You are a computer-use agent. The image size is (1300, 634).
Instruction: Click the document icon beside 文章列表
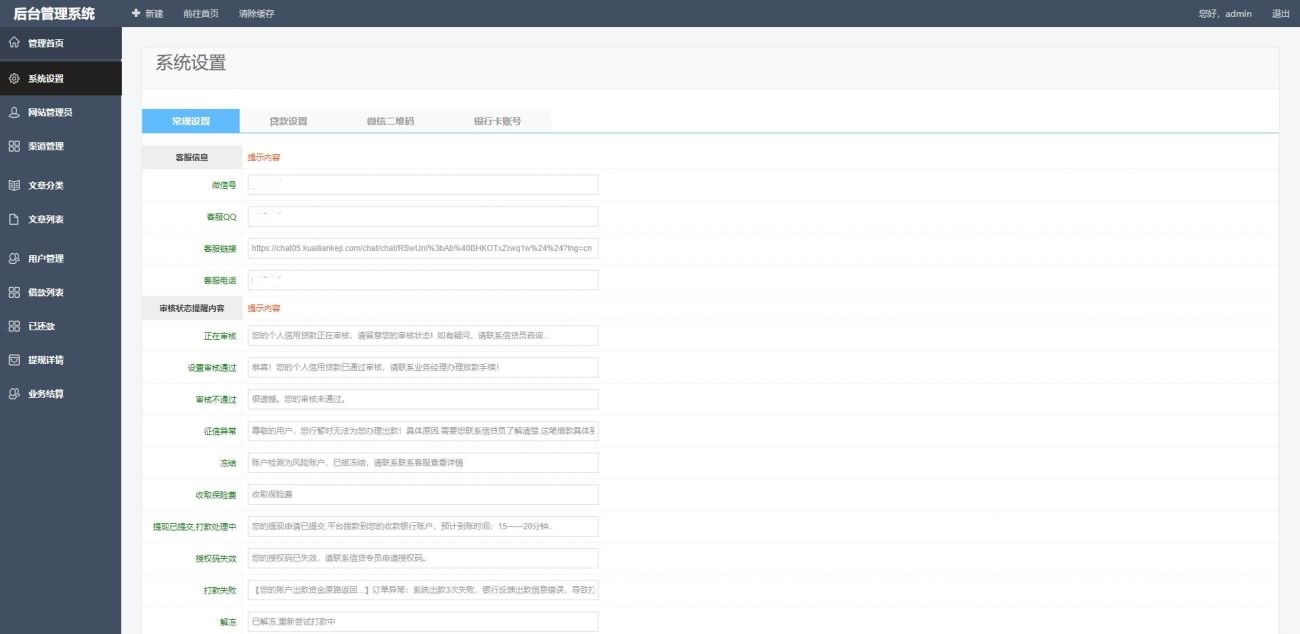tap(14, 219)
